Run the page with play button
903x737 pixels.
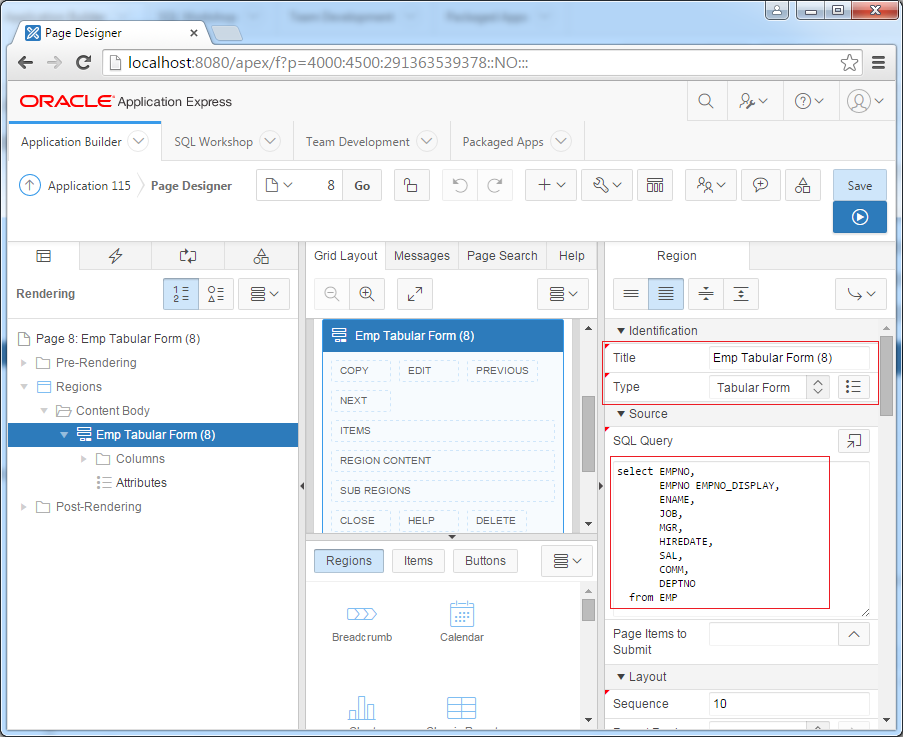(859, 217)
